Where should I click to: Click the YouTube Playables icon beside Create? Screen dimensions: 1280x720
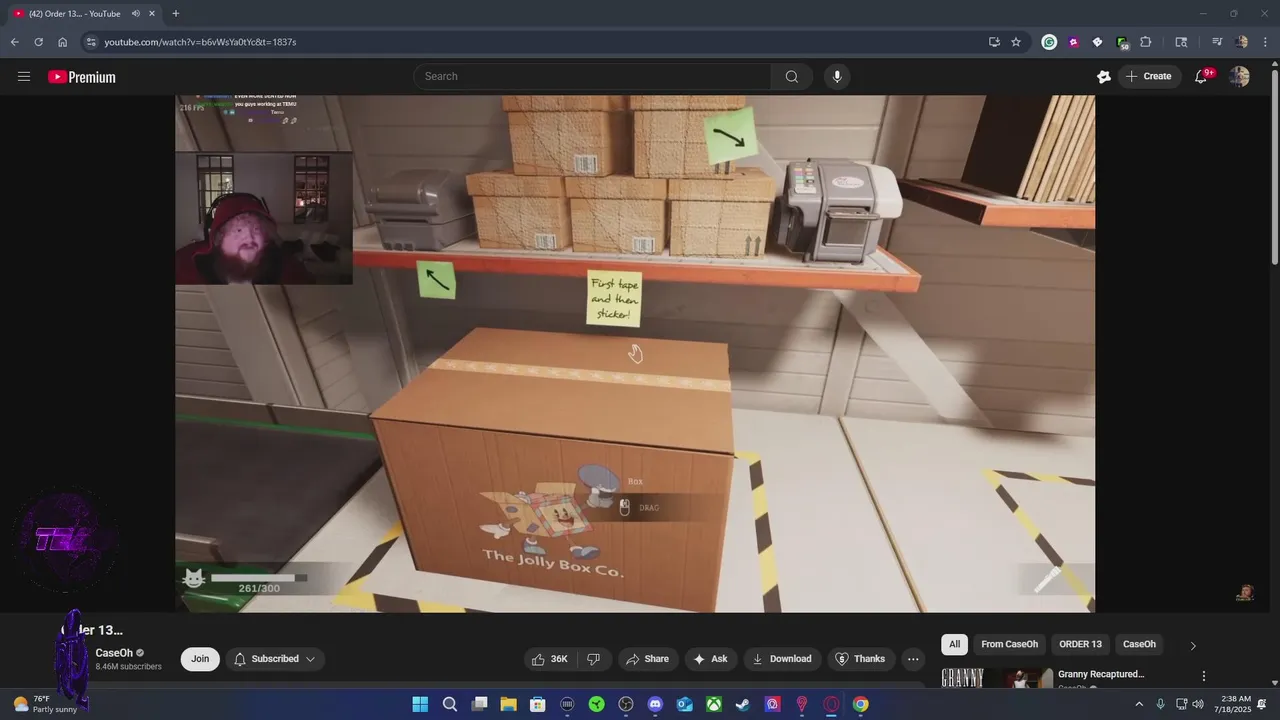tap(1104, 77)
